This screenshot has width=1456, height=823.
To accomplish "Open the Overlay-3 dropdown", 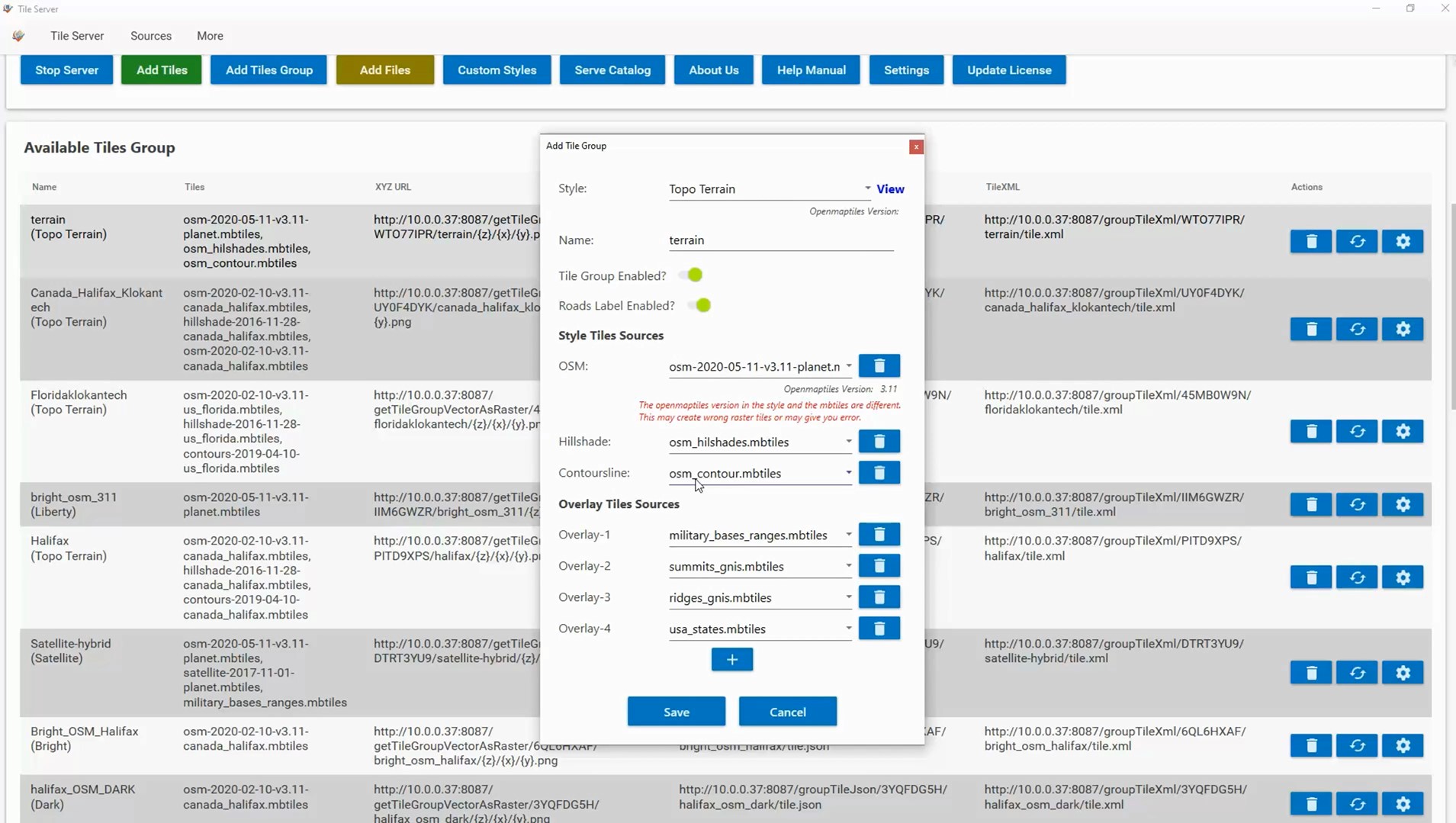I will pos(760,598).
